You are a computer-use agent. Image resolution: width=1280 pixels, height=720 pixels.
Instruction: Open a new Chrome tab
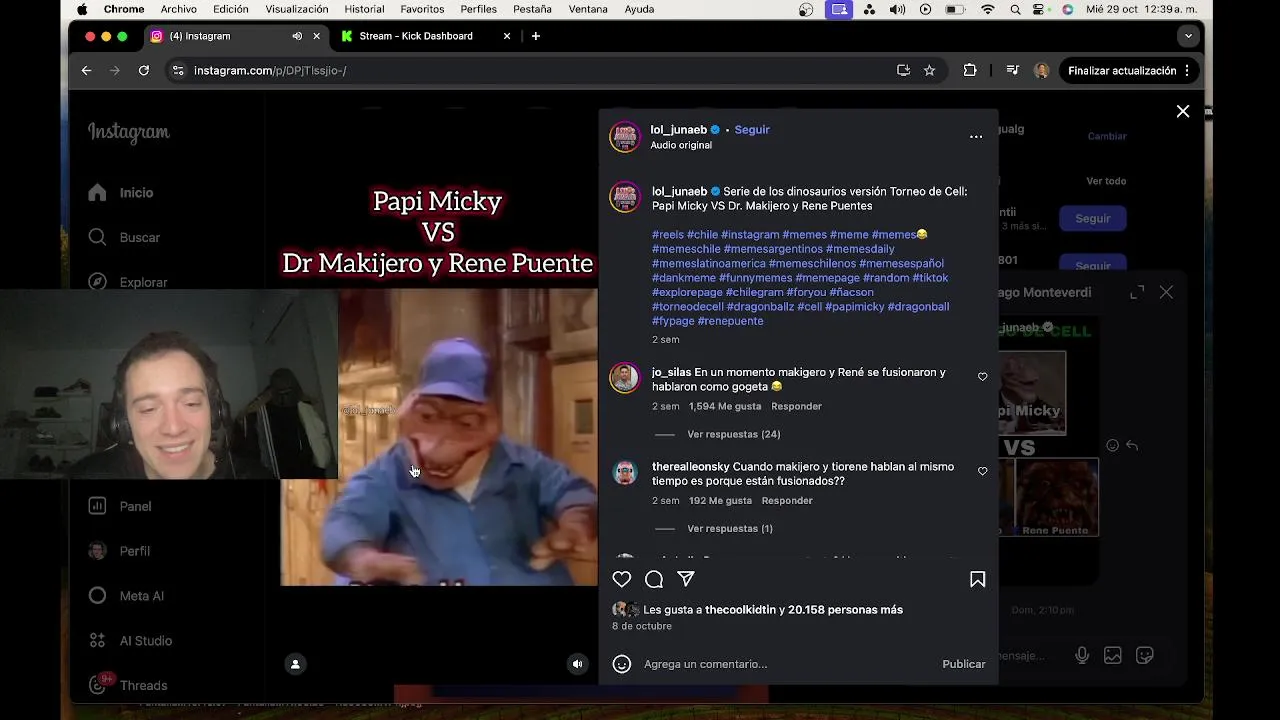pos(536,36)
